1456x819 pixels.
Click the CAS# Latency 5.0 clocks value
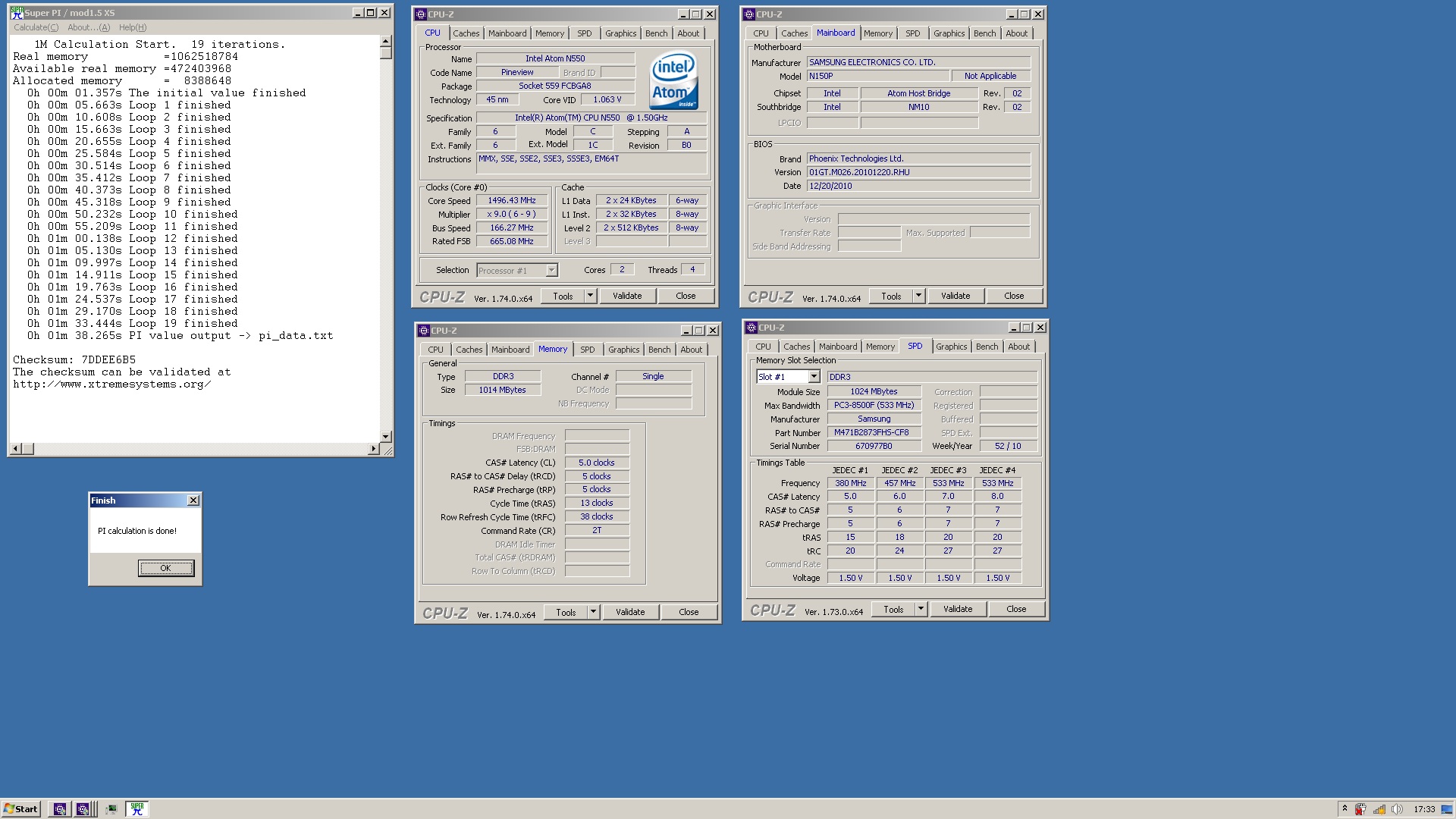[597, 463]
